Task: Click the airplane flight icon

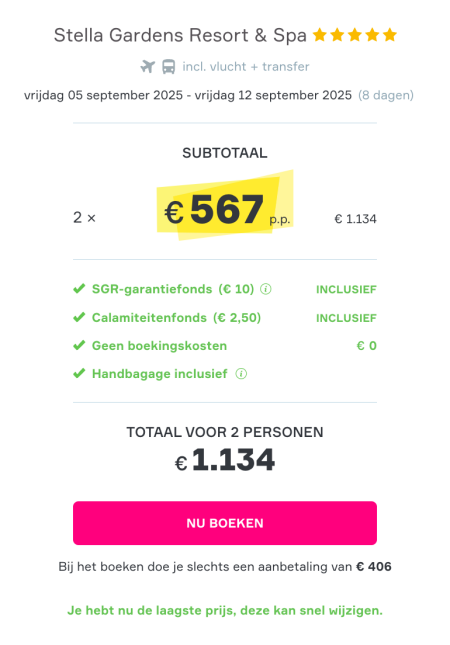Action: point(147,66)
